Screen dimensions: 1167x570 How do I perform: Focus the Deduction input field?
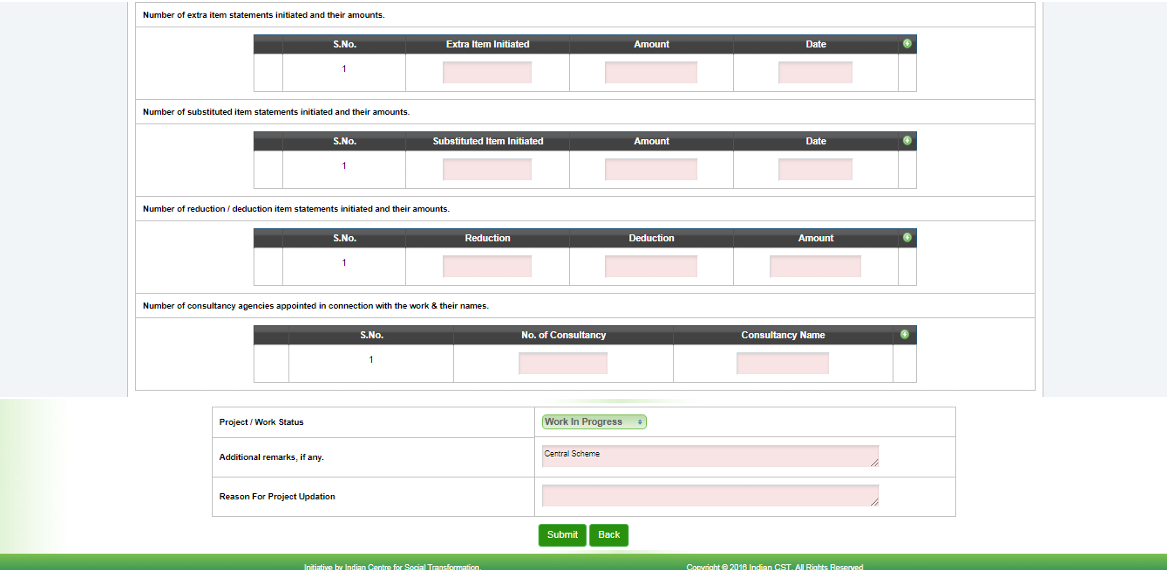tap(651, 267)
